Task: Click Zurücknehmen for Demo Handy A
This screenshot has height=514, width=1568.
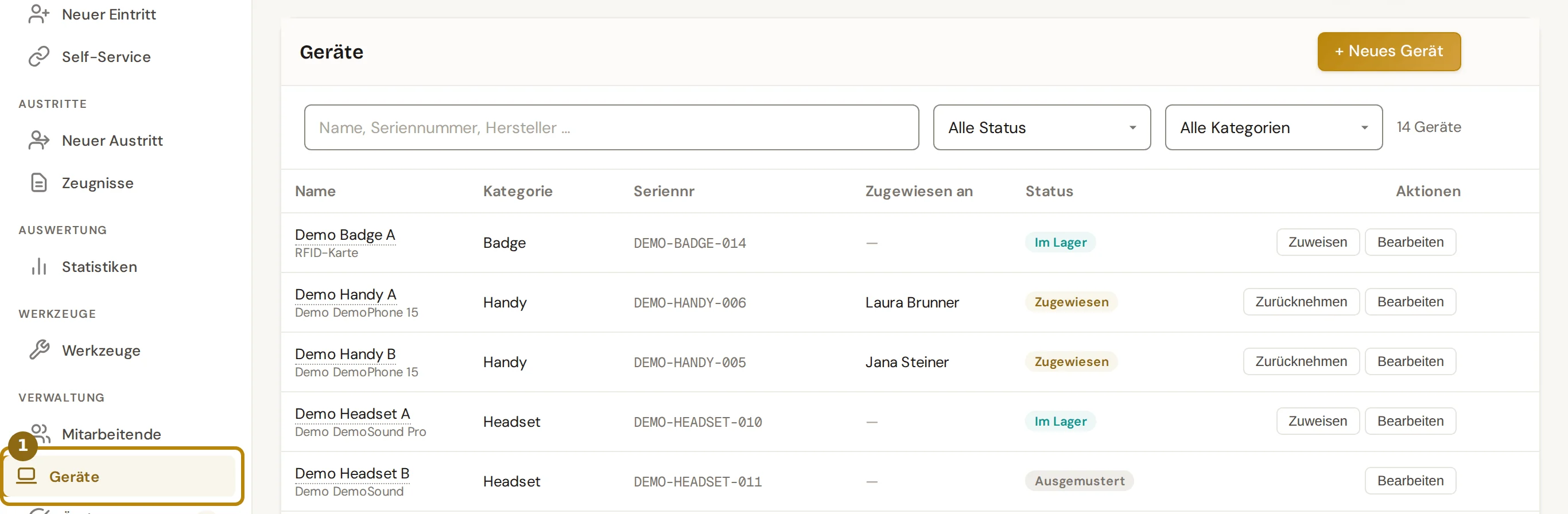Action: 1301,302
